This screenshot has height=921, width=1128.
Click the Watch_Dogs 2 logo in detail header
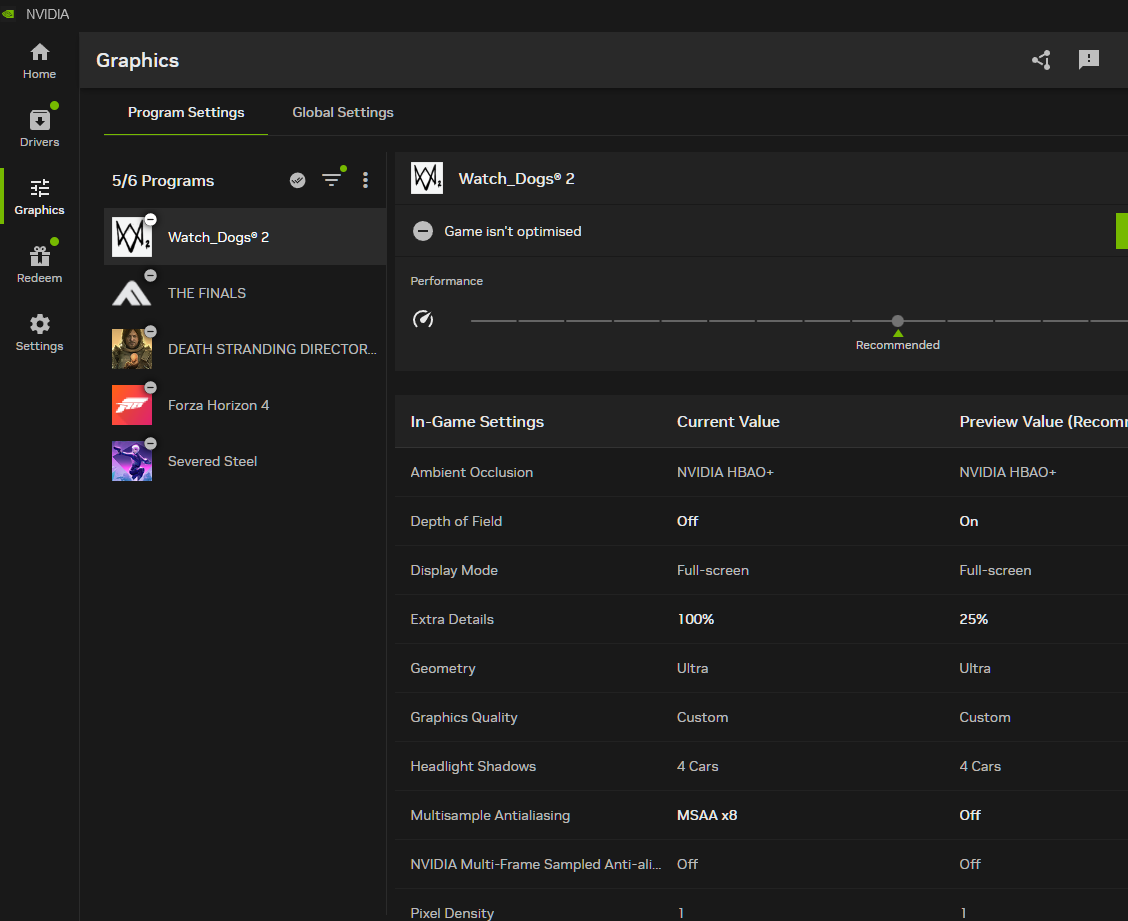click(427, 178)
